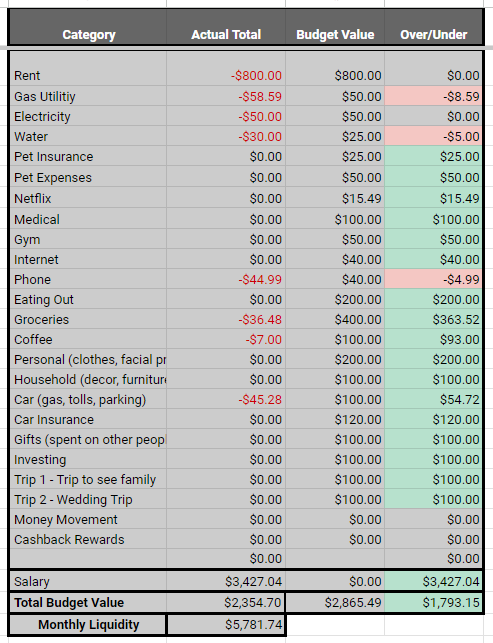Select the Rent category cell

coord(88,68)
